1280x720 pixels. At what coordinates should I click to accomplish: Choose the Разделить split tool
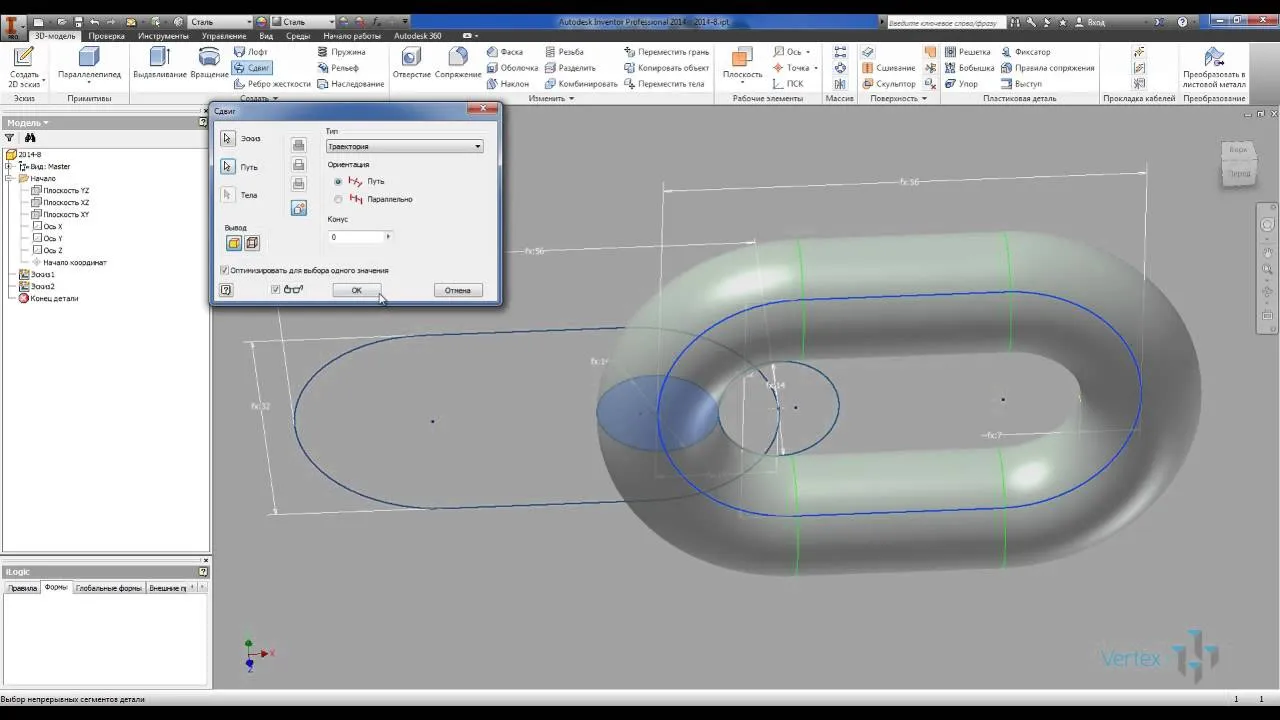[x=570, y=68]
